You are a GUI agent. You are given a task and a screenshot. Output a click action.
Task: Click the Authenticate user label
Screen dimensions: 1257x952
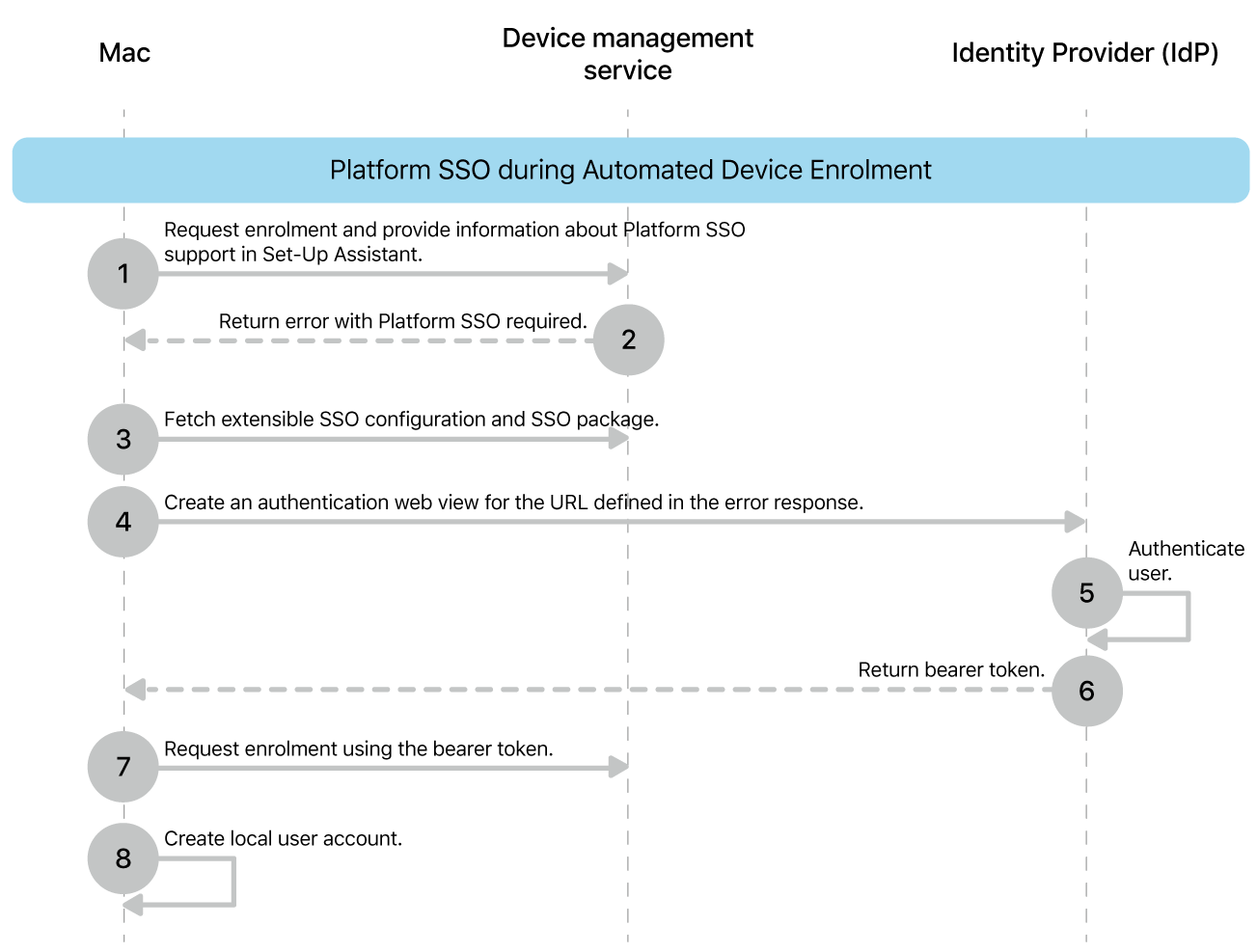coord(1186,560)
